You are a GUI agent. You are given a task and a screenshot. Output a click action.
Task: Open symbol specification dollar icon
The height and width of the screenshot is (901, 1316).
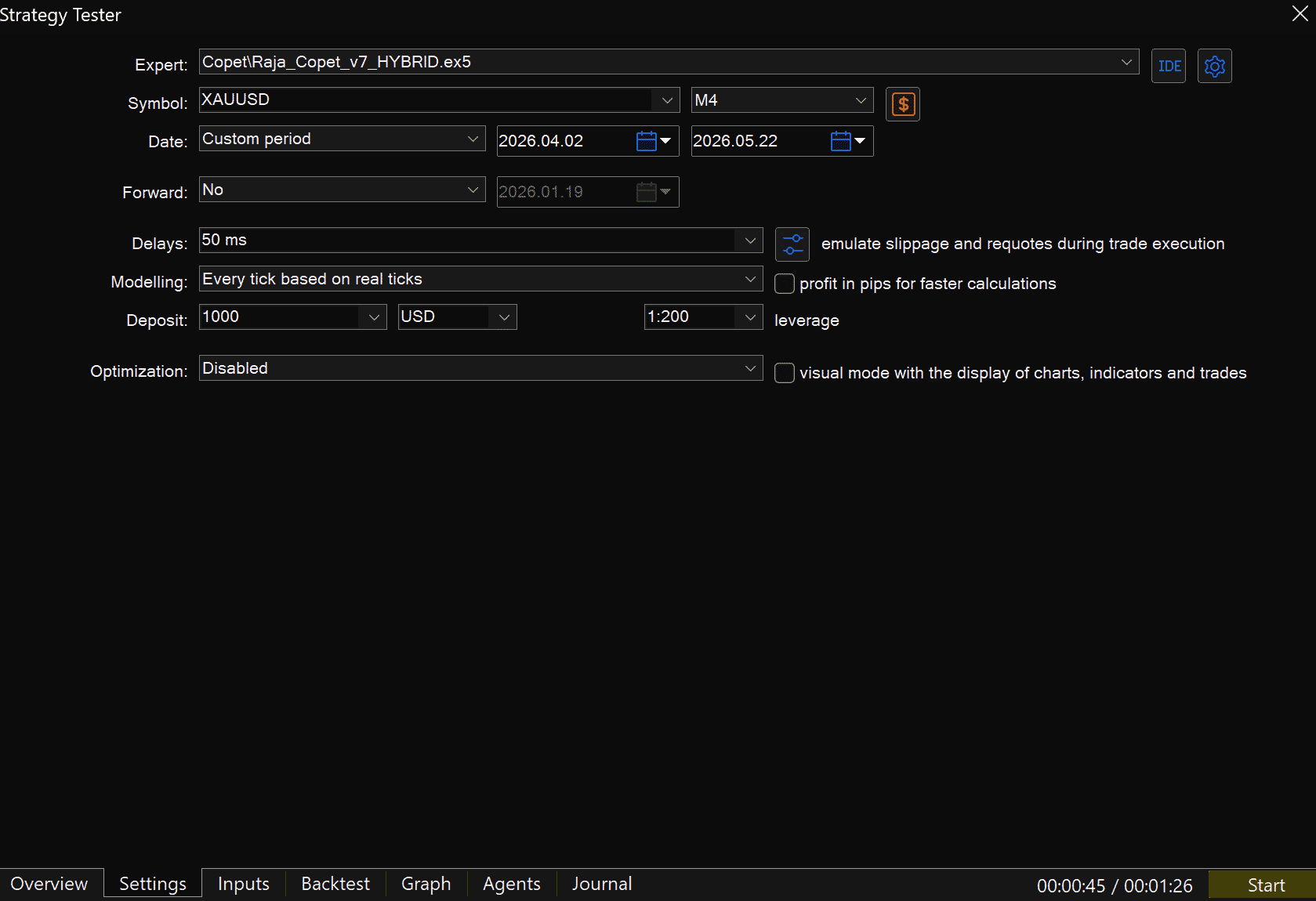[903, 104]
